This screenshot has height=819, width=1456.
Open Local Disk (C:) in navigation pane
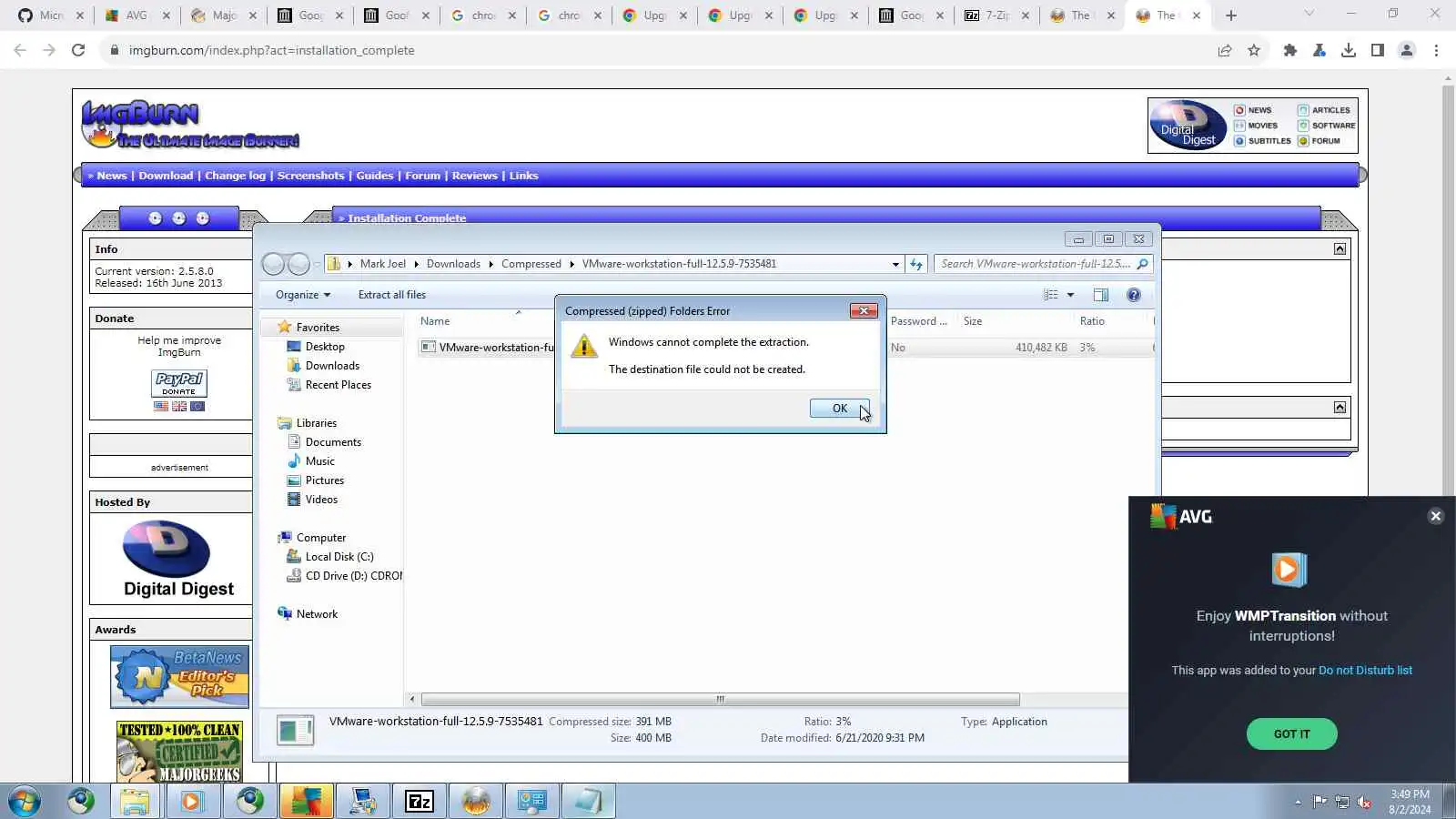(339, 557)
